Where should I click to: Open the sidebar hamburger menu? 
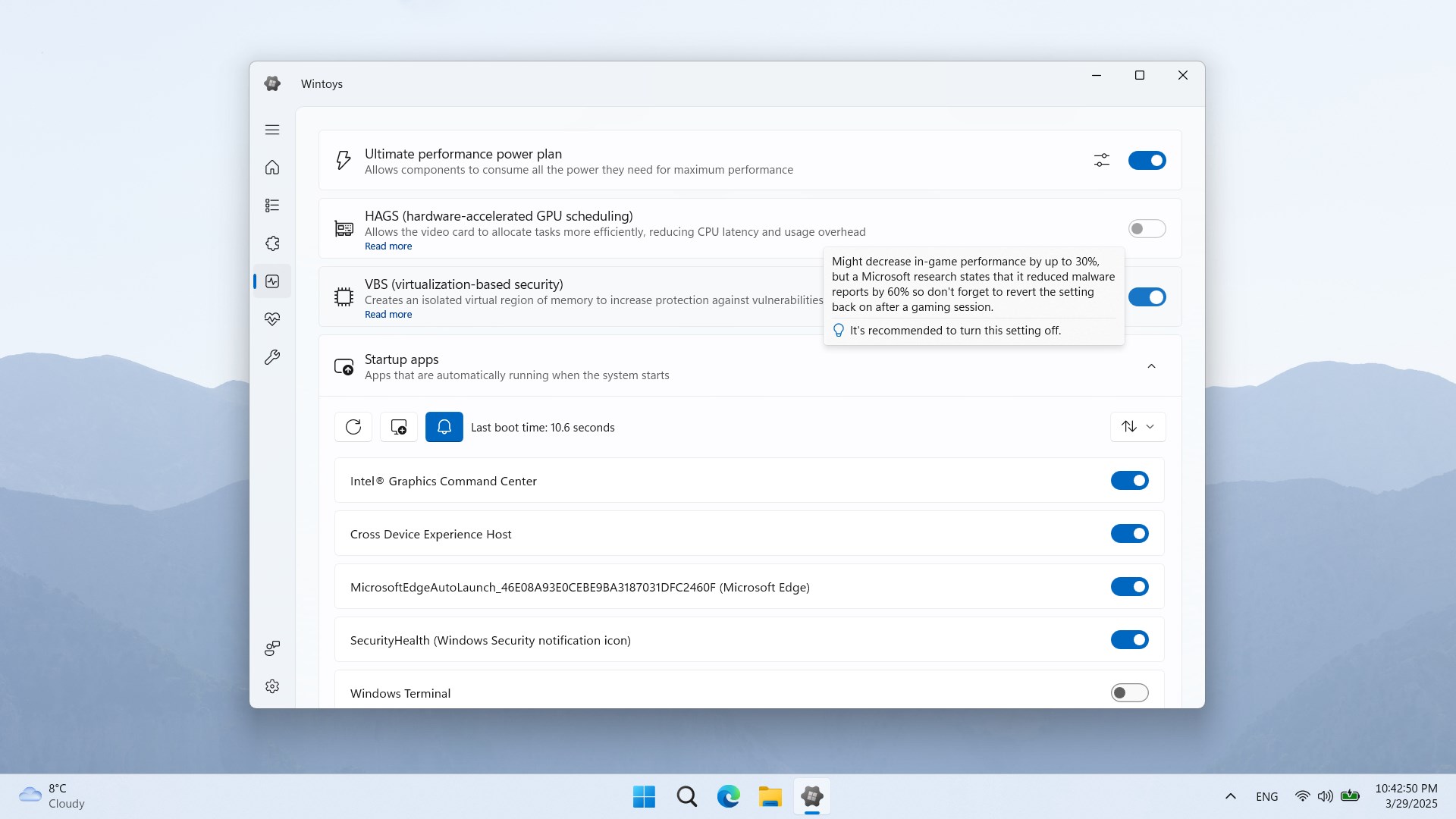272,130
